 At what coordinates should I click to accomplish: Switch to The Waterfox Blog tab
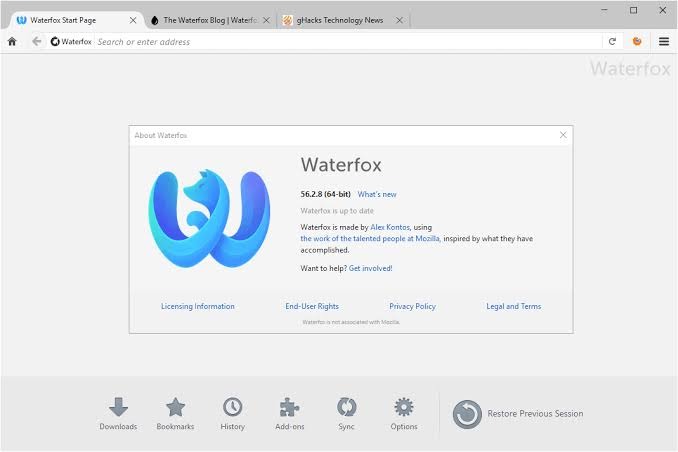[211, 20]
